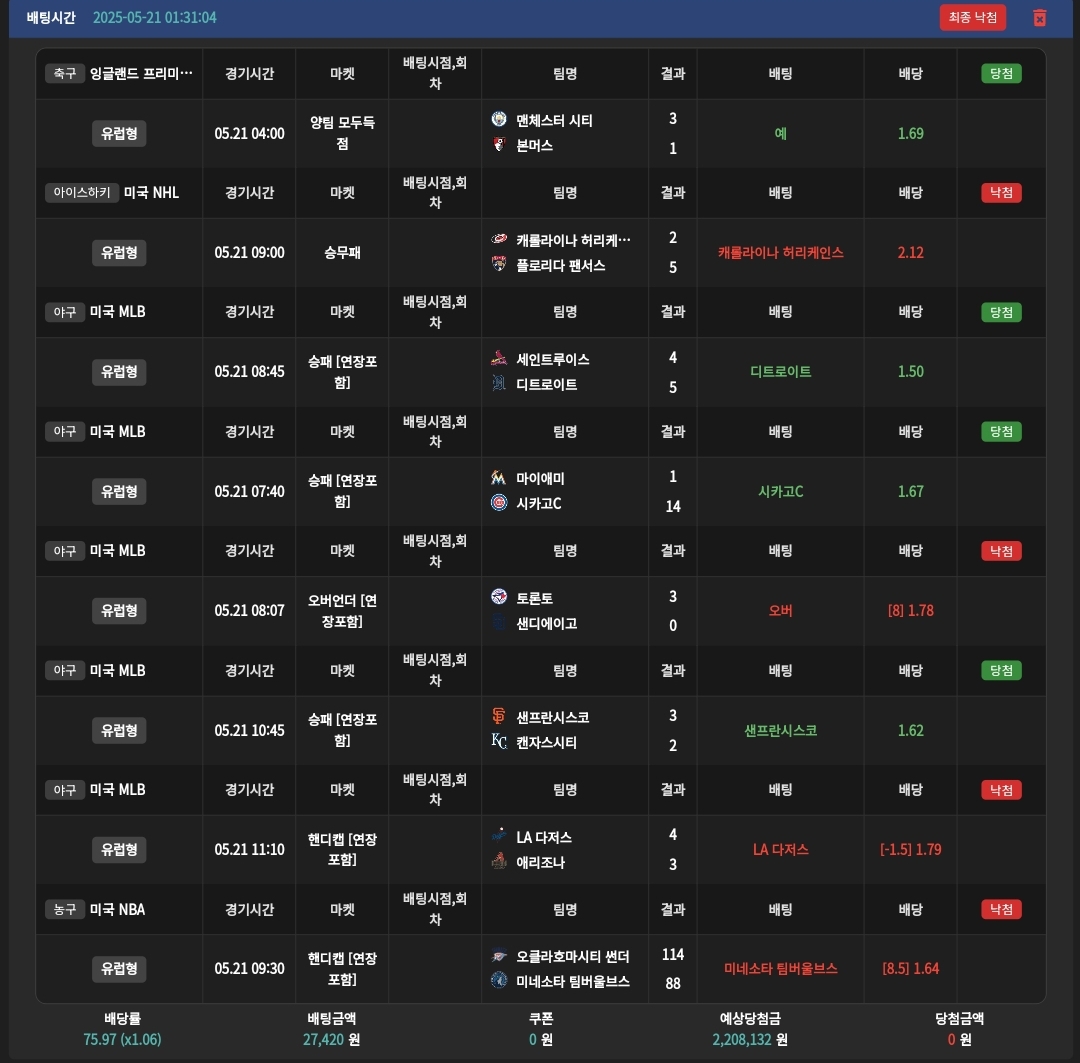Click the Carolina Hurricanes team logo

pyautogui.click(x=499, y=240)
